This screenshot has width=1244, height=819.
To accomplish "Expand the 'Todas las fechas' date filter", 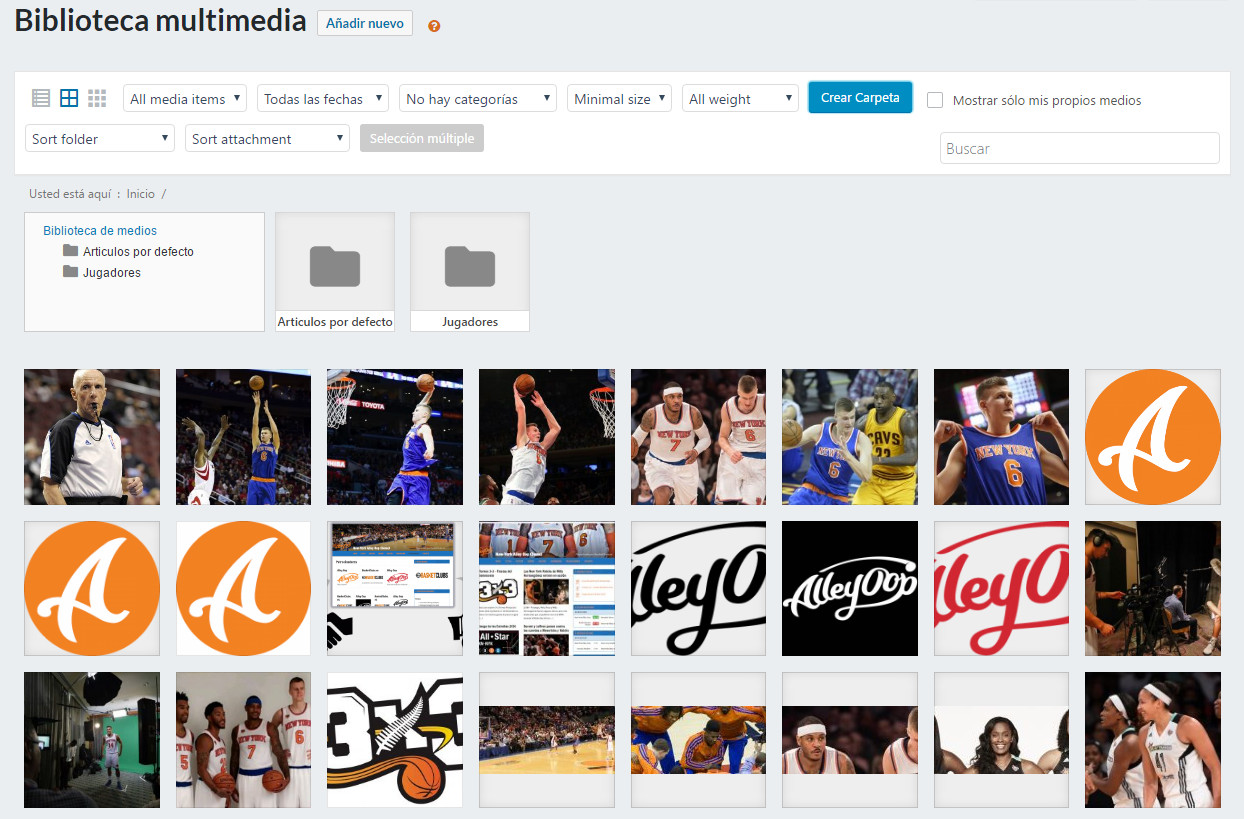I will [323, 98].
